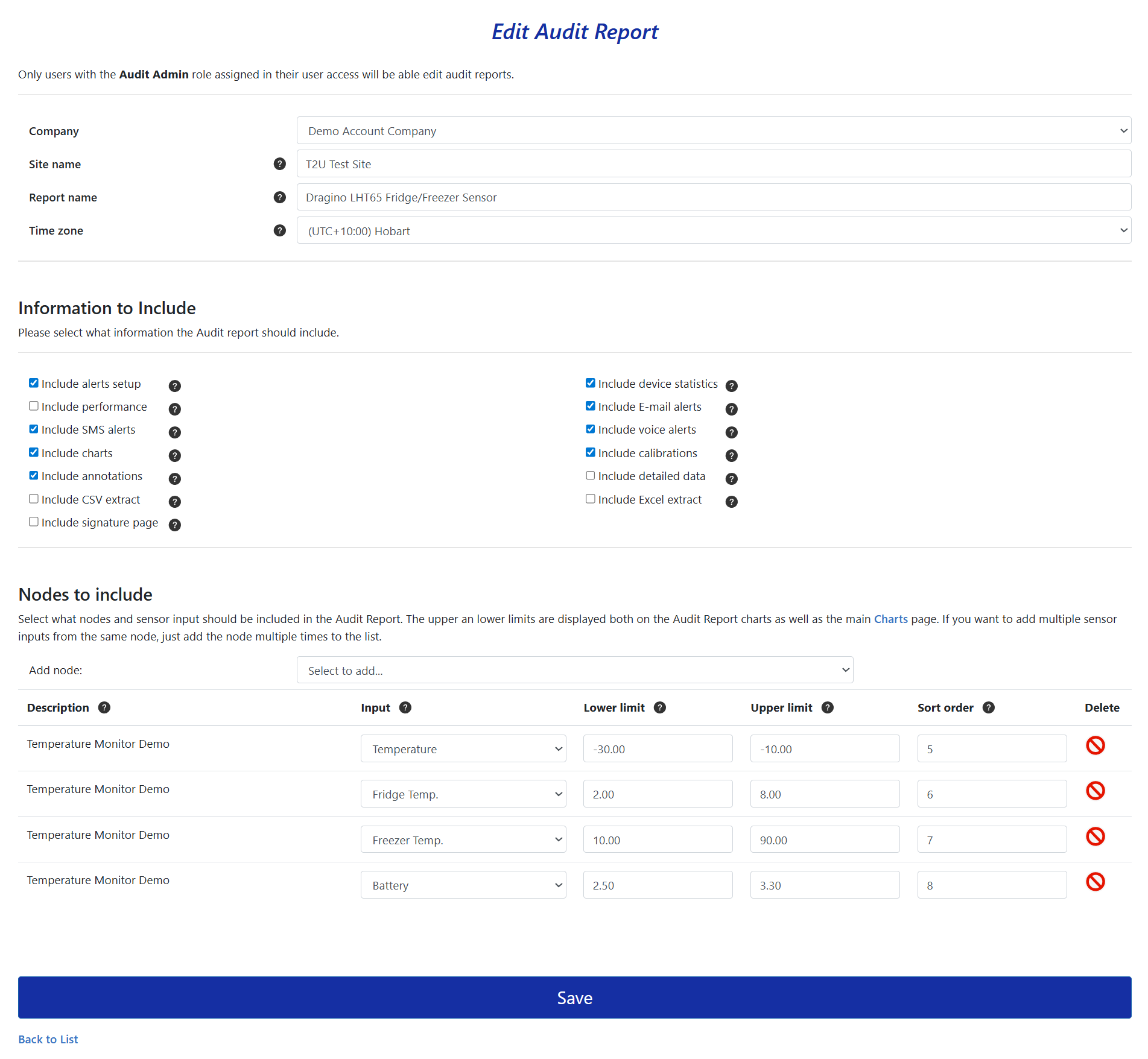Tick the Include signature page checkbox
Screen dimensions: 1148x1059
34,522
